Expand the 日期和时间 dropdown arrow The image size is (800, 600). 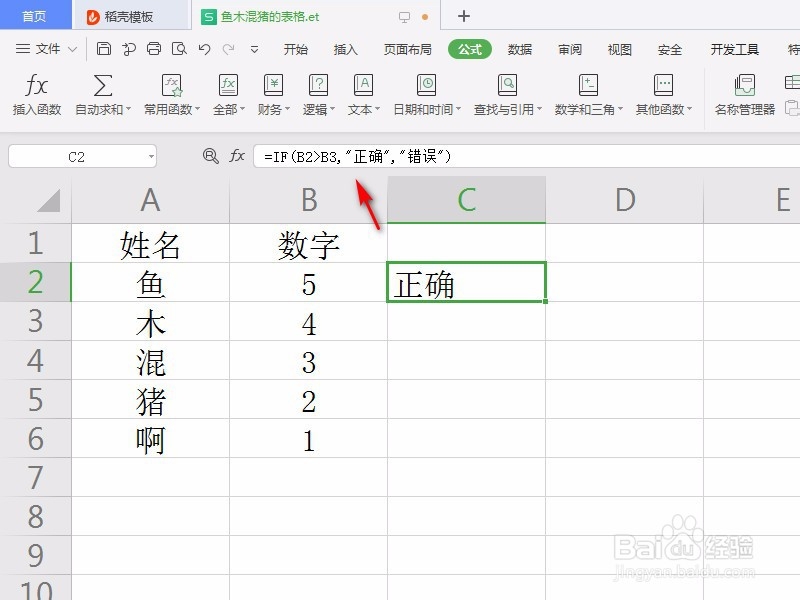click(458, 109)
